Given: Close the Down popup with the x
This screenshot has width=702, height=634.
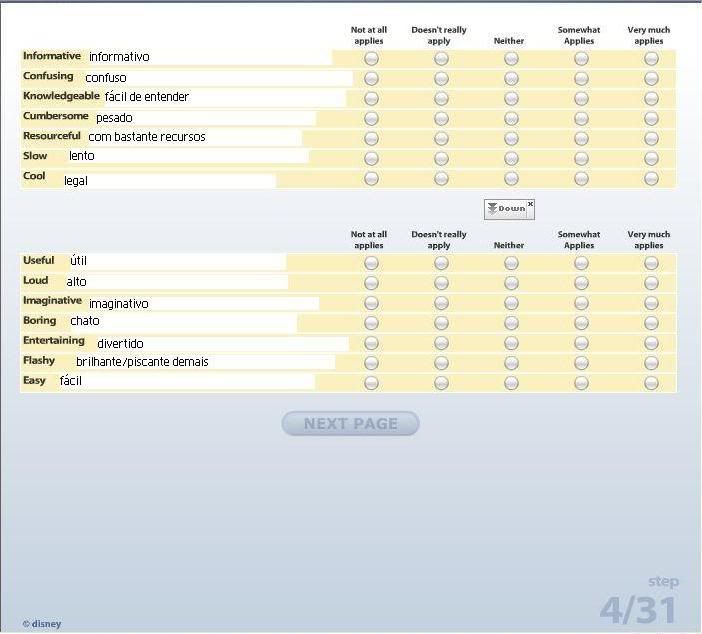Looking at the screenshot, I should point(530,204).
